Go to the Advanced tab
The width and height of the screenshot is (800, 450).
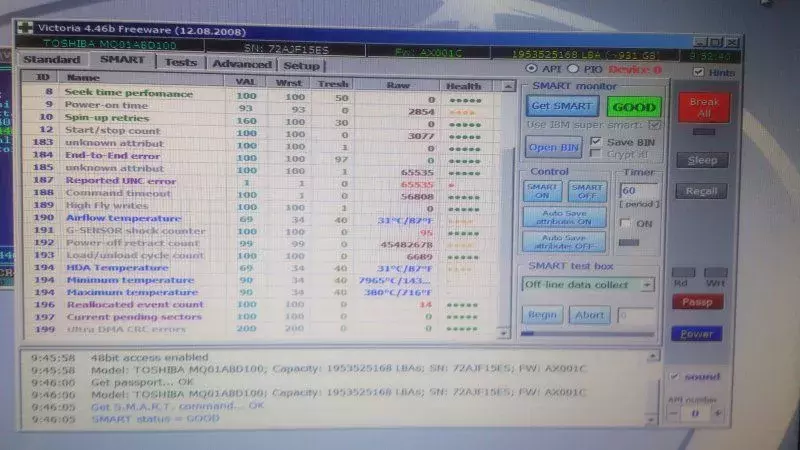[242, 64]
